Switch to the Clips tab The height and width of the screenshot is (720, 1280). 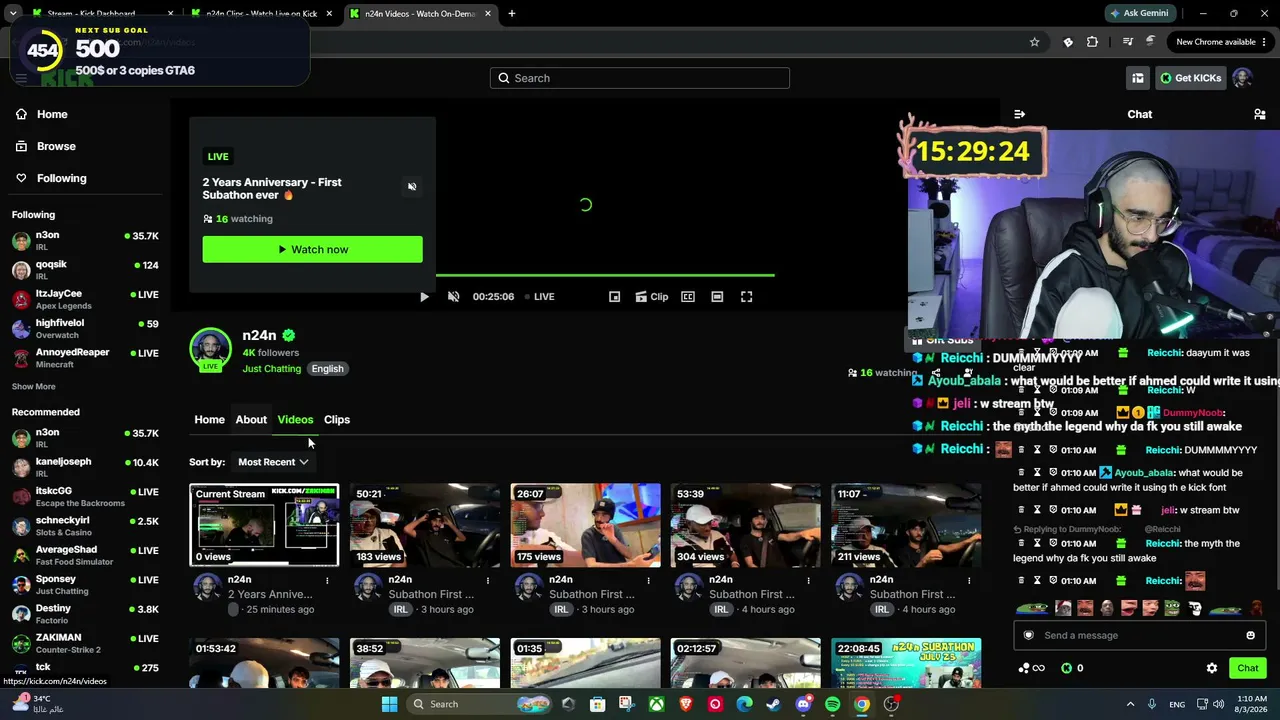point(337,420)
